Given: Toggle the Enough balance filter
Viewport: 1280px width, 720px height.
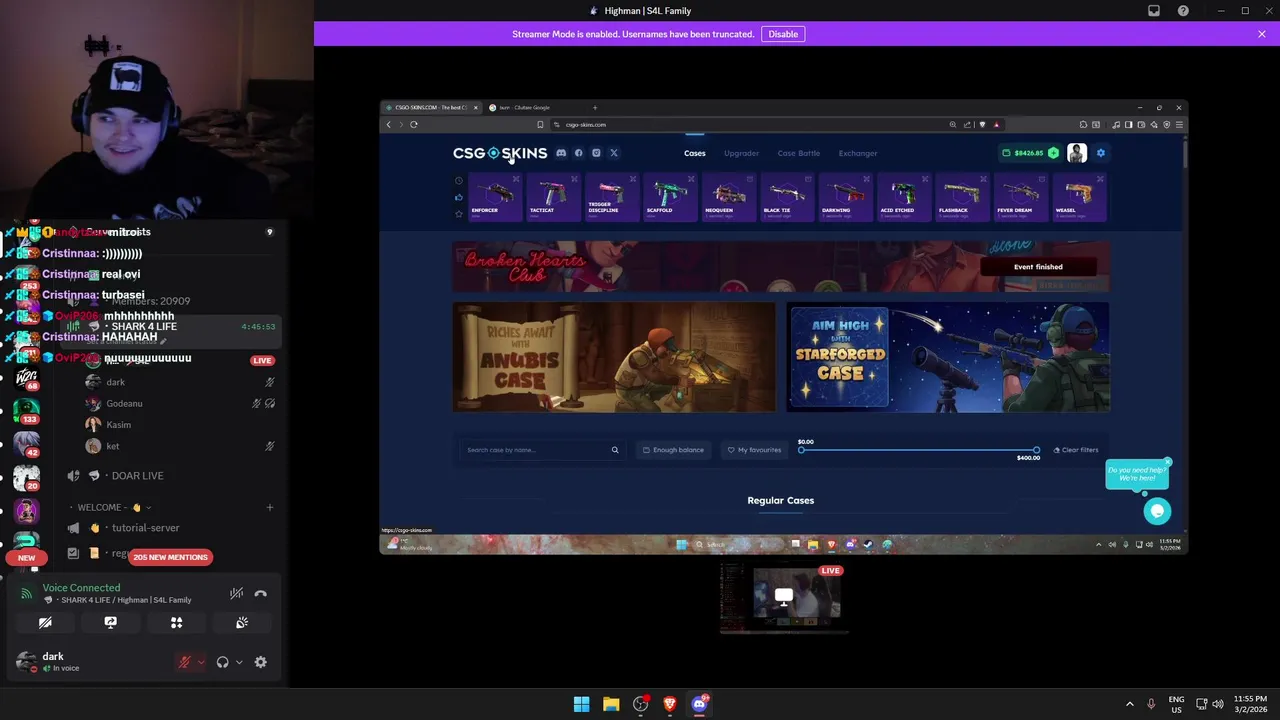Looking at the screenshot, I should click(x=673, y=450).
